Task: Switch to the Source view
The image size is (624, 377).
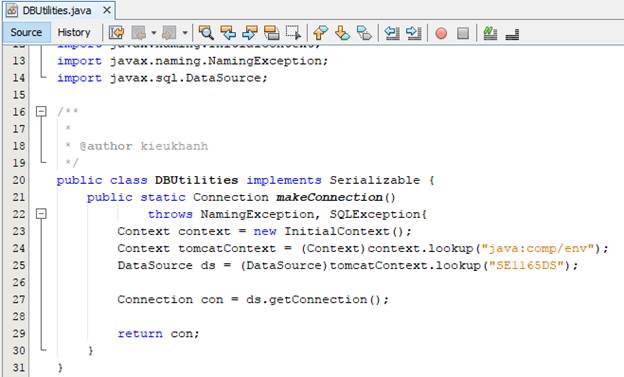Action: 26,33
